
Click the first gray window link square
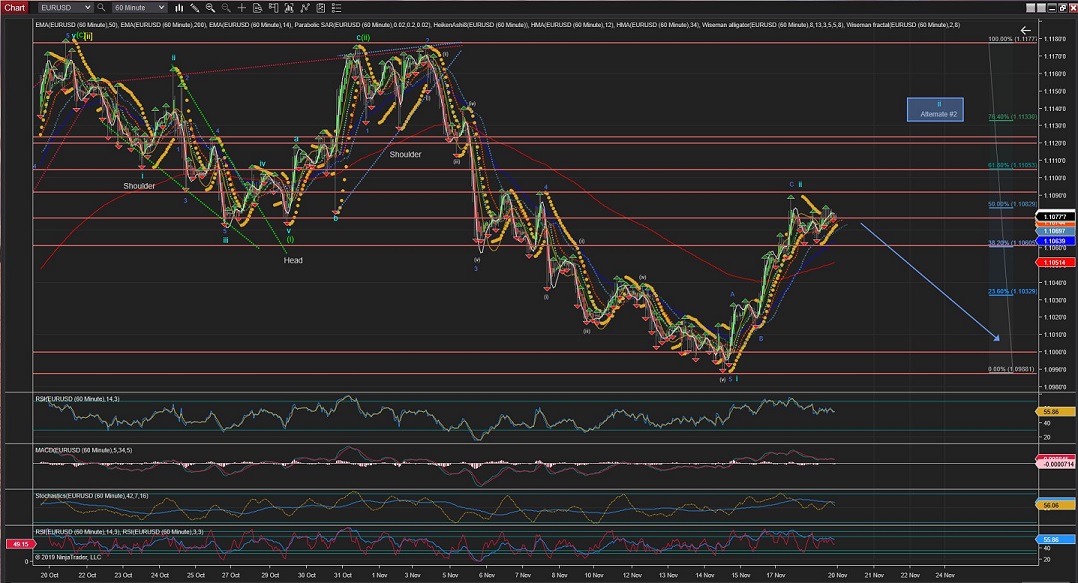pos(1031,8)
